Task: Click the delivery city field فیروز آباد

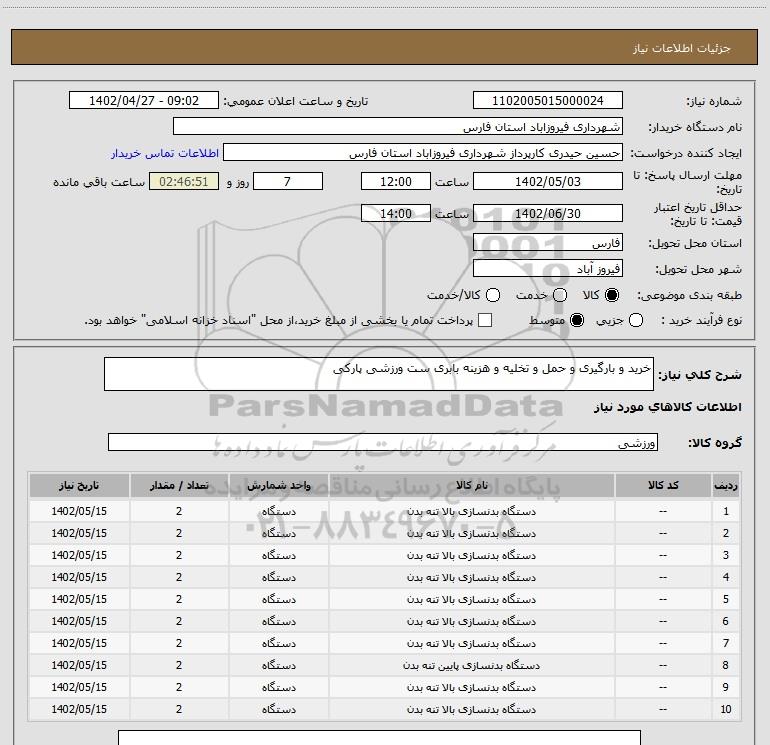Action: point(548,269)
